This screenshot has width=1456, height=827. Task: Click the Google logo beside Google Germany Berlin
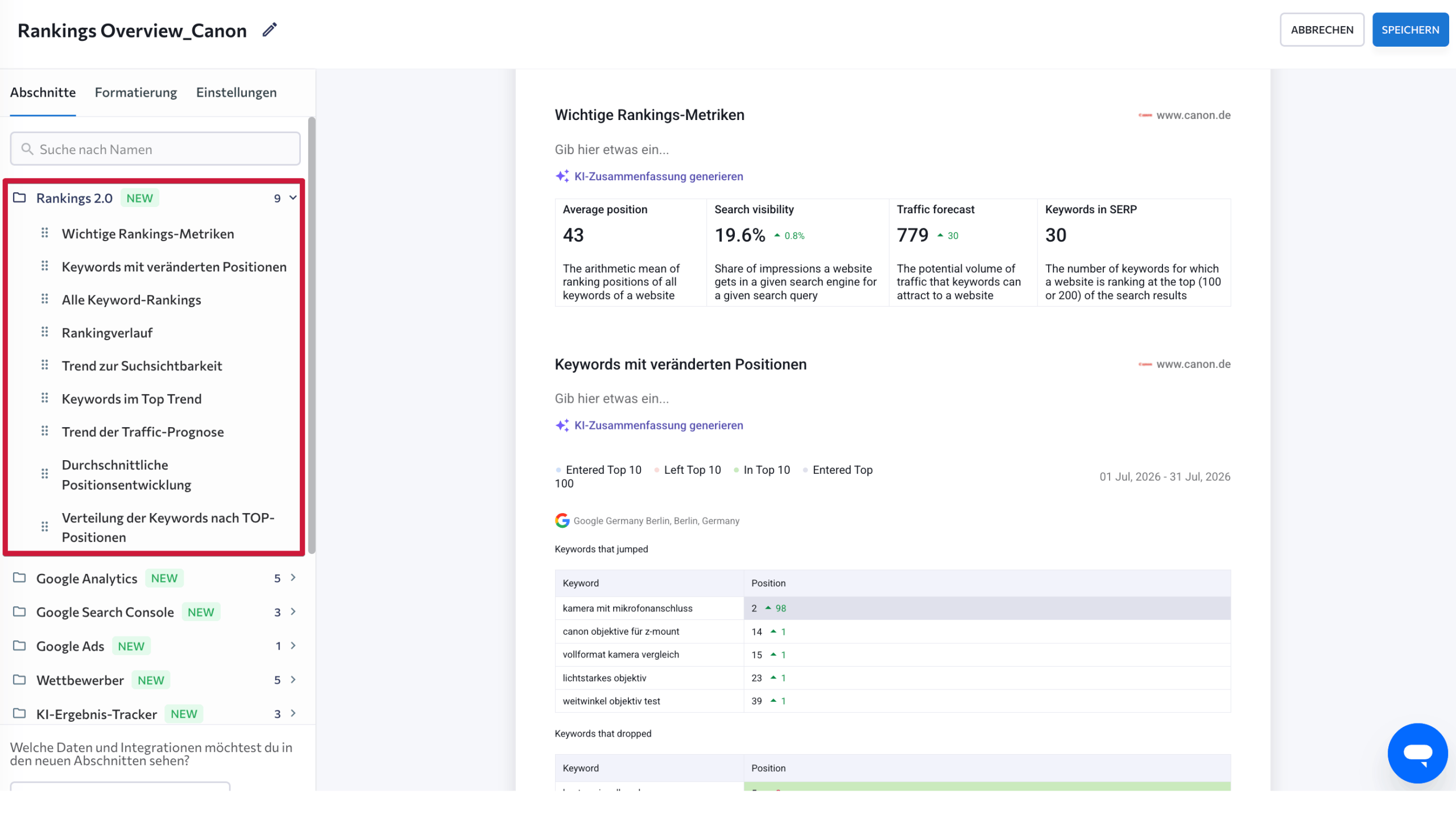pyautogui.click(x=562, y=520)
